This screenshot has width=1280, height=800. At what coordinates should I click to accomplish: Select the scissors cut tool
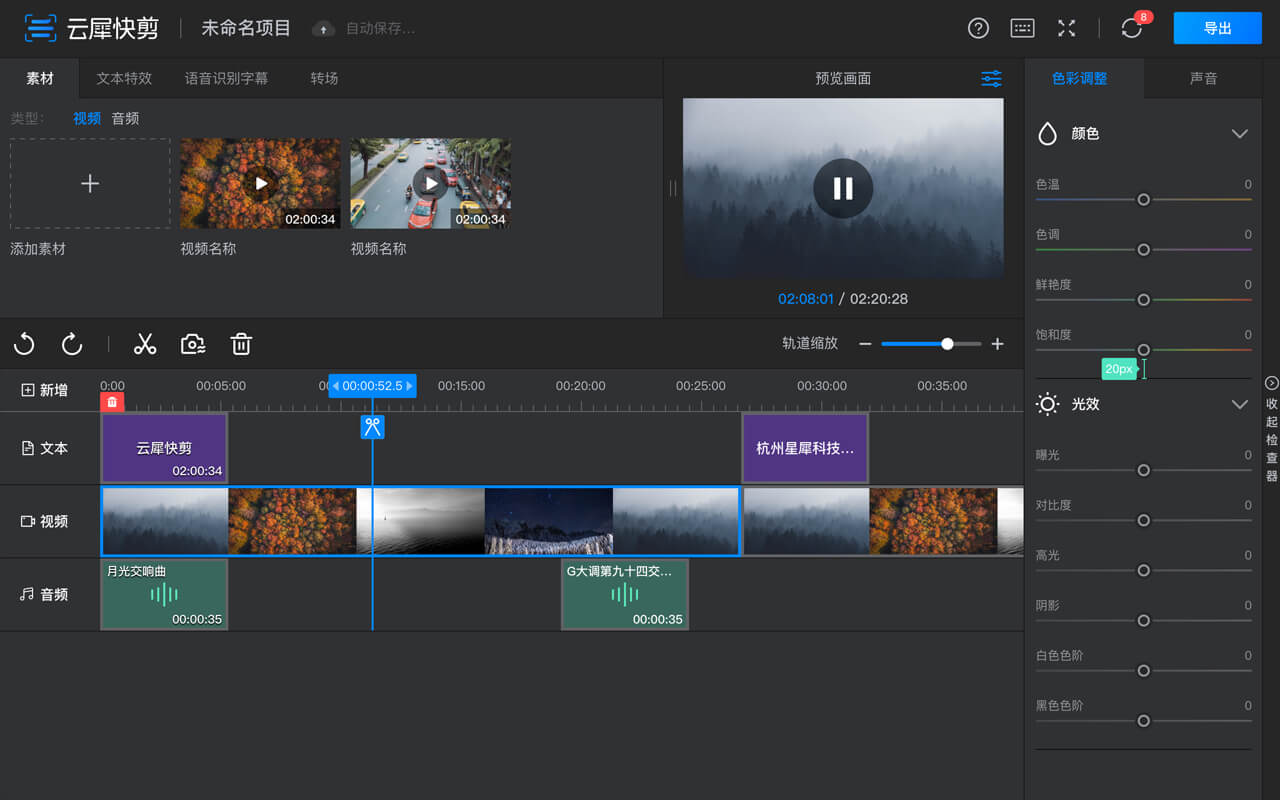145,345
